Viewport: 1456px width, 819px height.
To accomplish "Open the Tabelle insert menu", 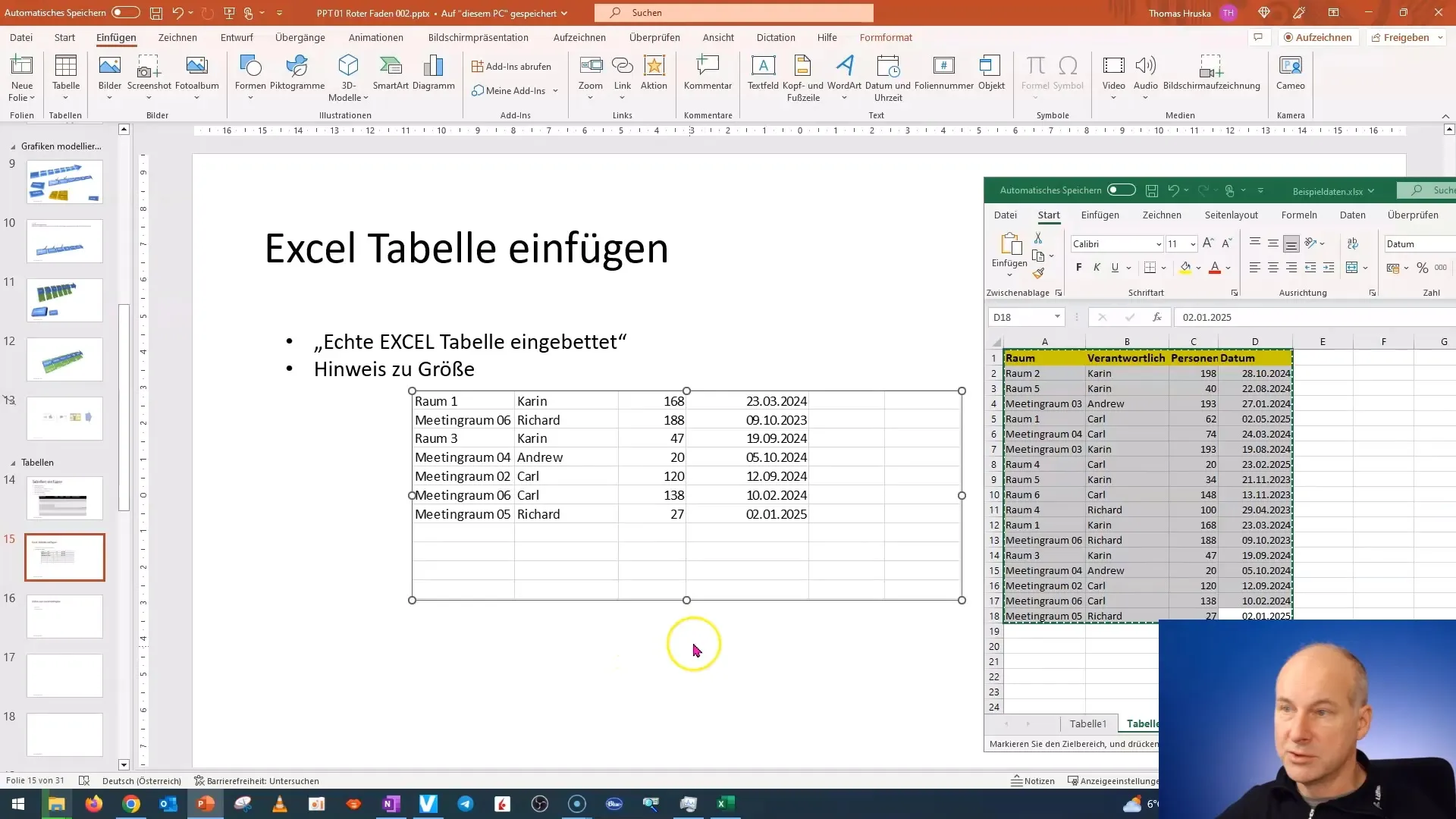I will [x=66, y=78].
